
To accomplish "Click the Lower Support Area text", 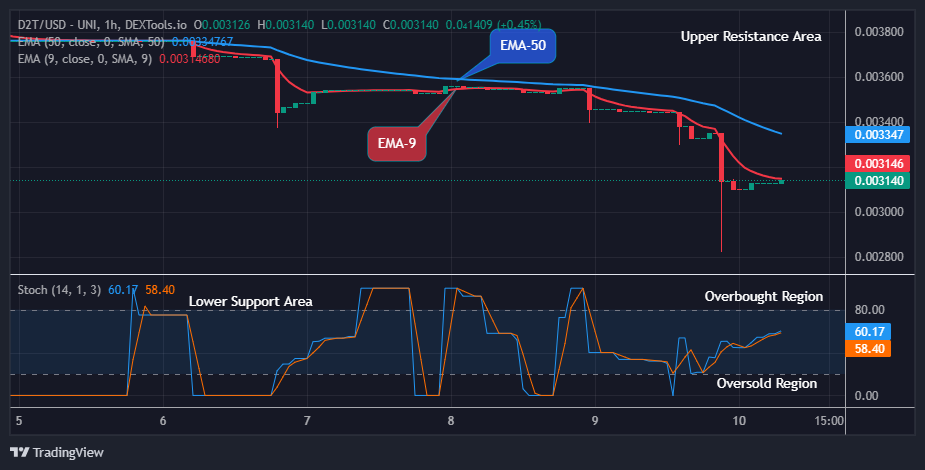I will click(250, 301).
